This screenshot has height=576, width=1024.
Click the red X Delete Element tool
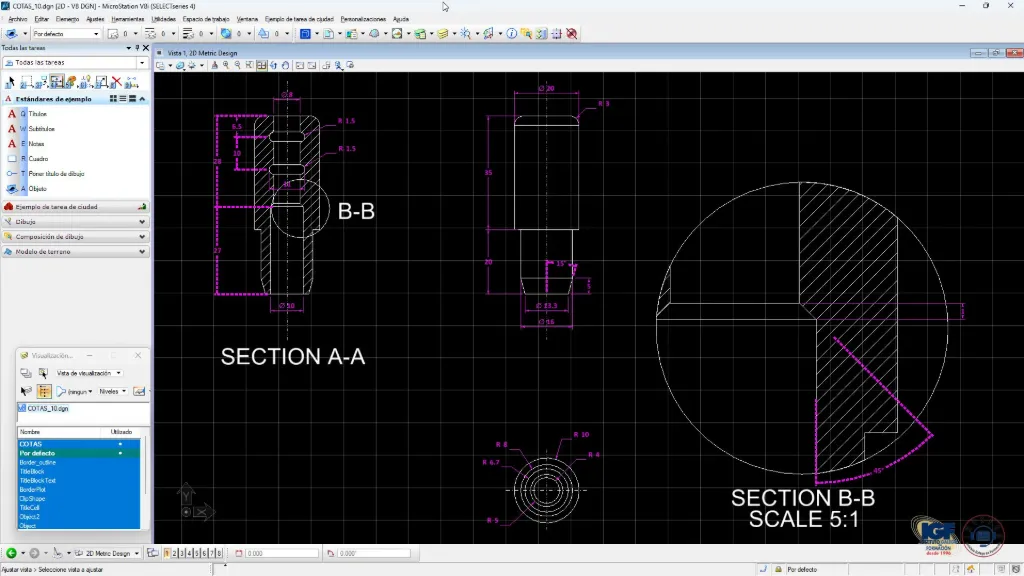(x=116, y=82)
